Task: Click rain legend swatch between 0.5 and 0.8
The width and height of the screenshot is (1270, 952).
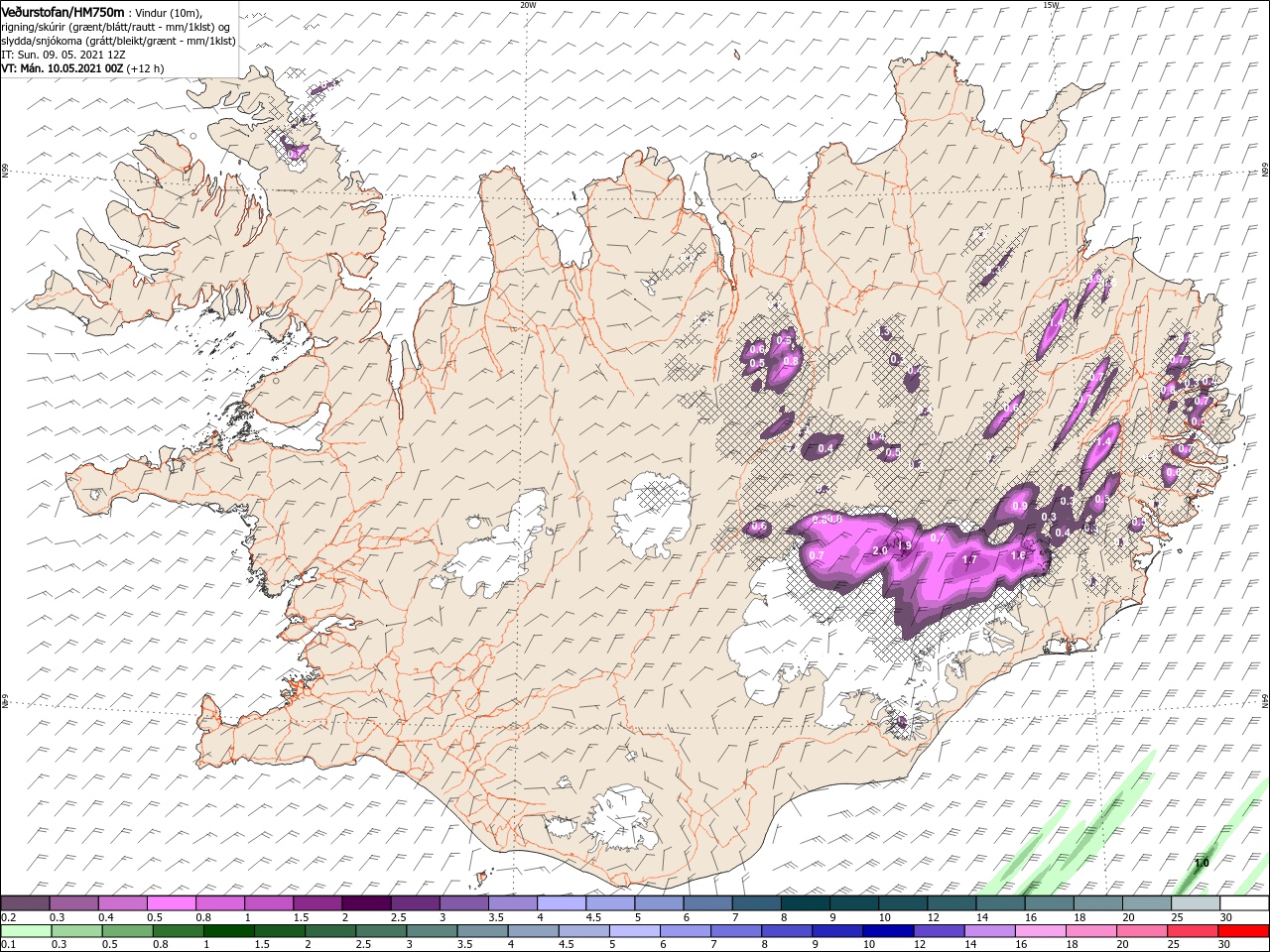Action: 127,931
